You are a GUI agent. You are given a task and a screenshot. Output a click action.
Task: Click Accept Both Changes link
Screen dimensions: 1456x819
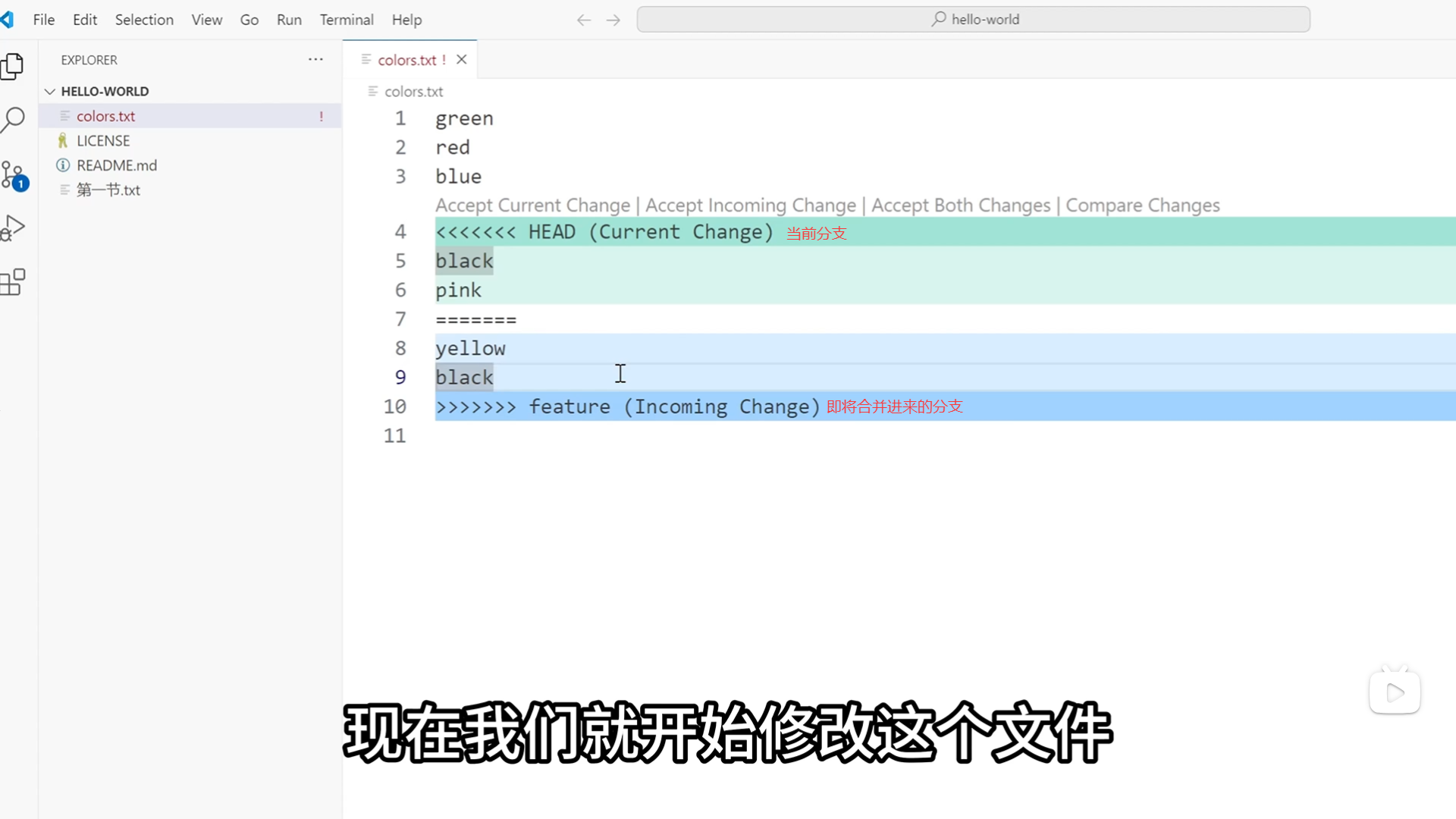(961, 206)
